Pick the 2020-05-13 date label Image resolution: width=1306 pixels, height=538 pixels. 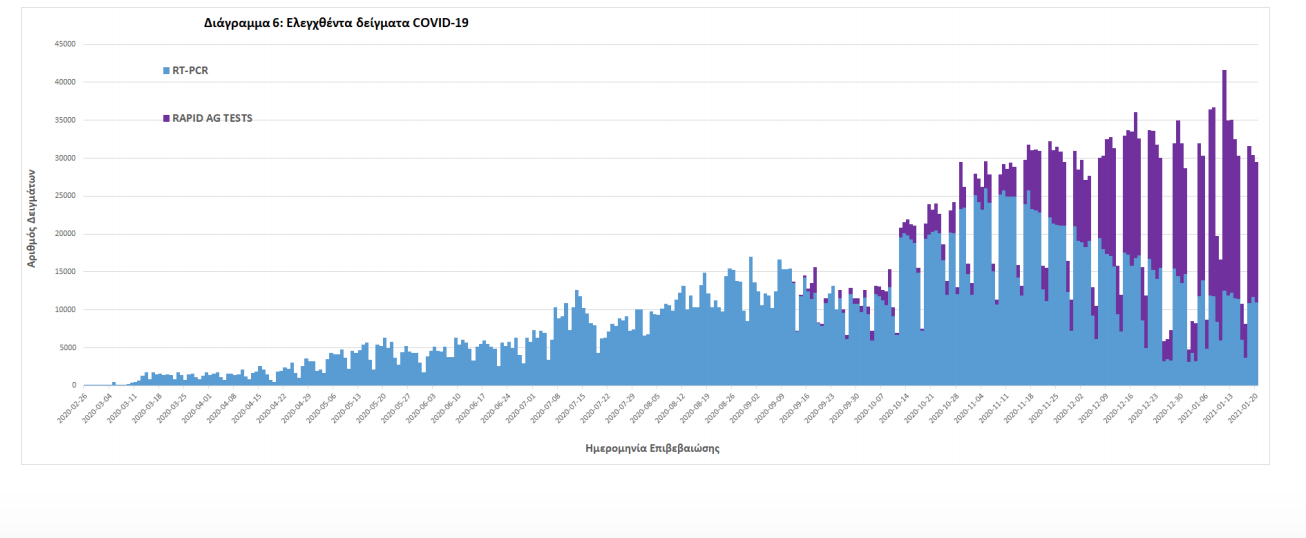[x=350, y=408]
